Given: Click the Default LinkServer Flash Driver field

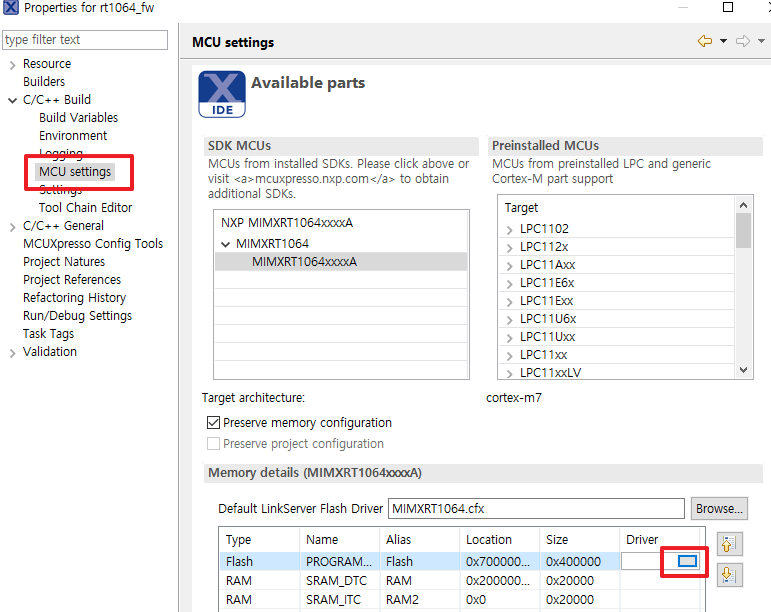Looking at the screenshot, I should [536, 508].
